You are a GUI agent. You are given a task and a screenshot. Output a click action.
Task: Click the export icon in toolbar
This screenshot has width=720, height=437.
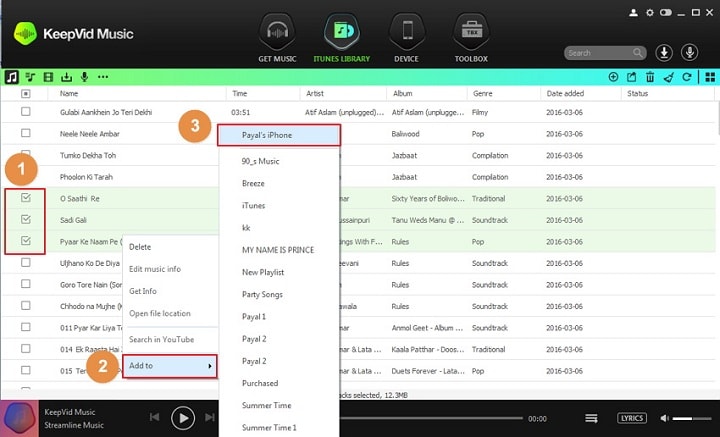(x=631, y=77)
